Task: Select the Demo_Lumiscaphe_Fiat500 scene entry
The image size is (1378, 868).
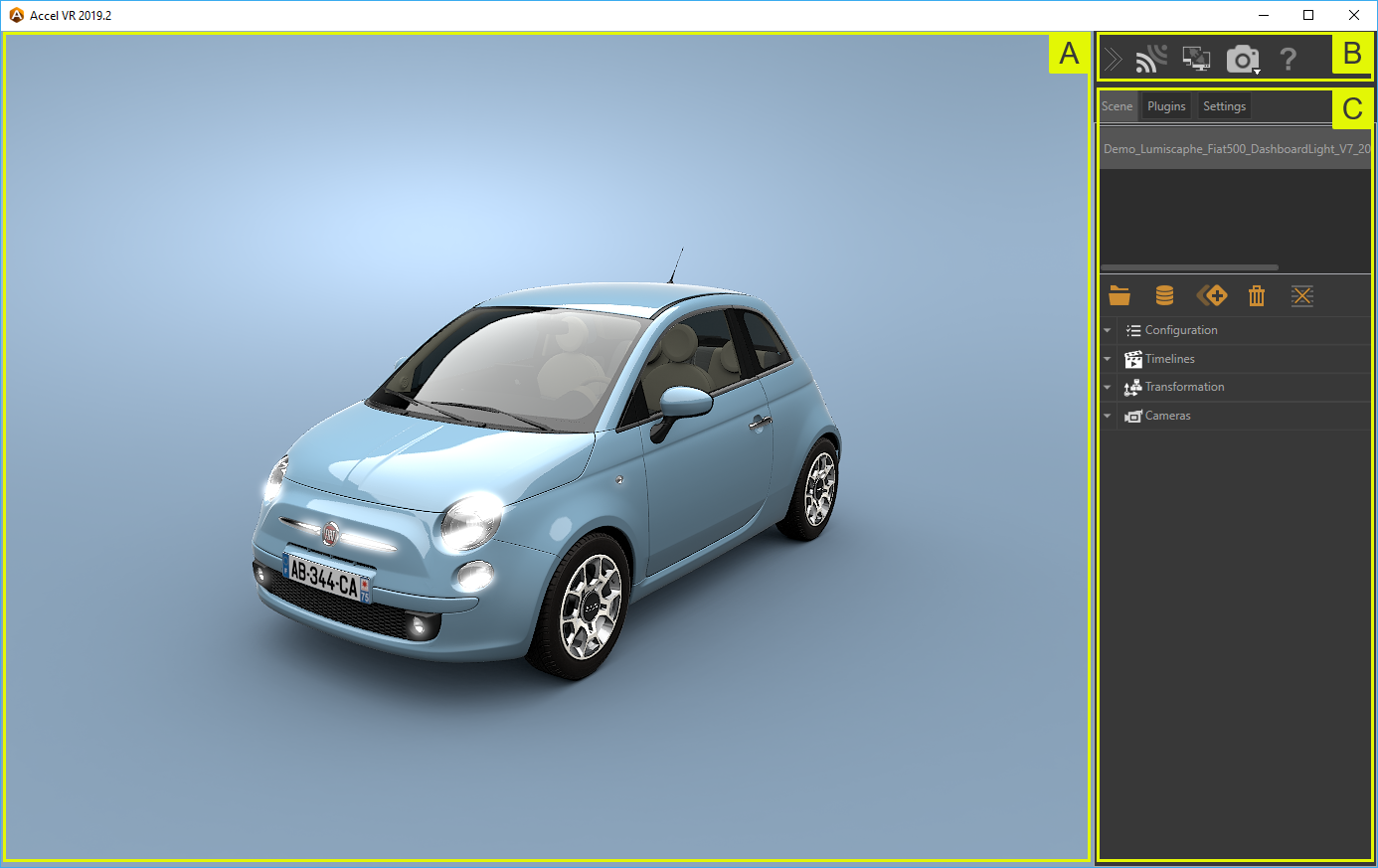Action: coord(1235,149)
